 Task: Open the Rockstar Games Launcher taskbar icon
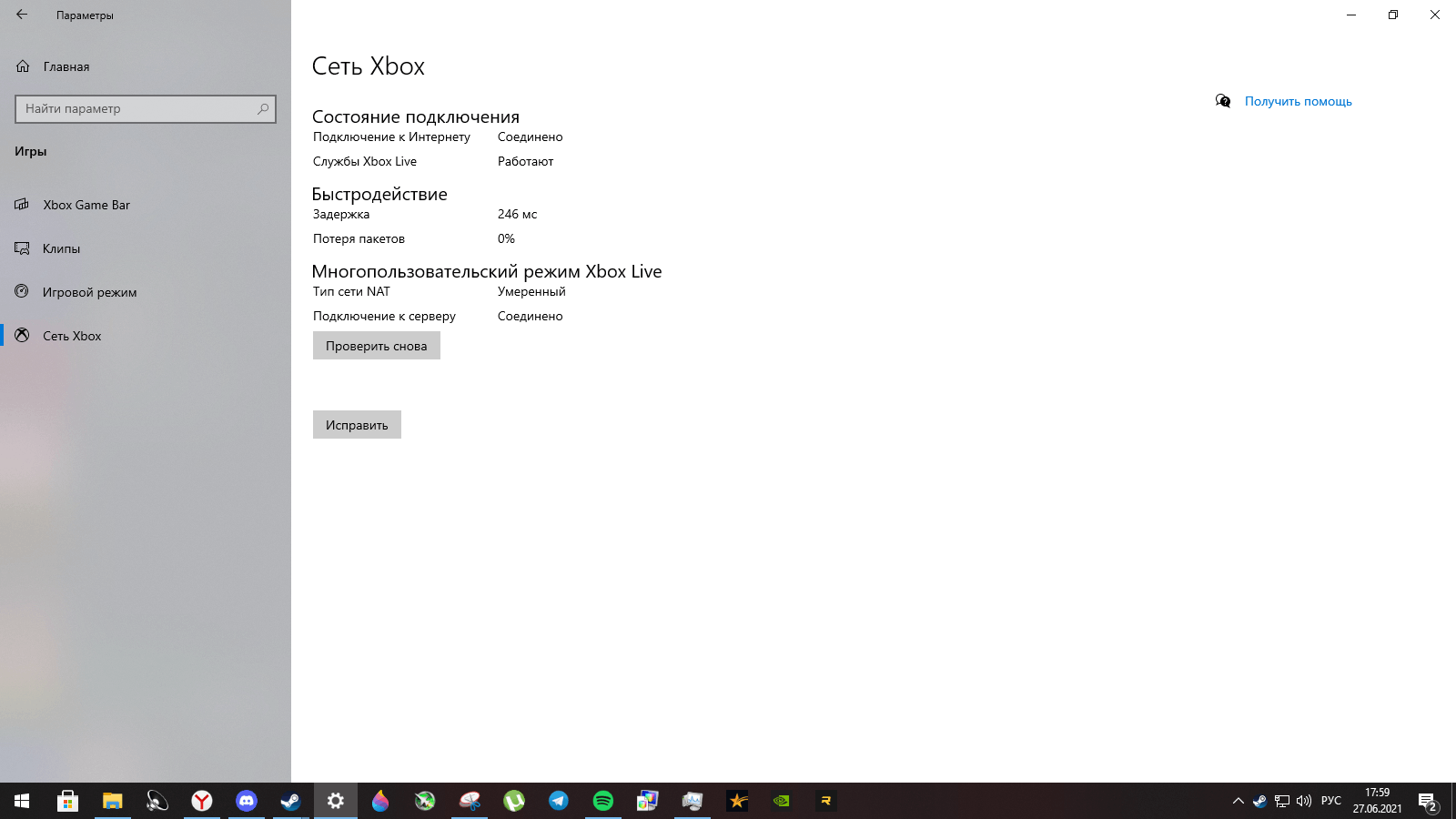click(x=737, y=801)
